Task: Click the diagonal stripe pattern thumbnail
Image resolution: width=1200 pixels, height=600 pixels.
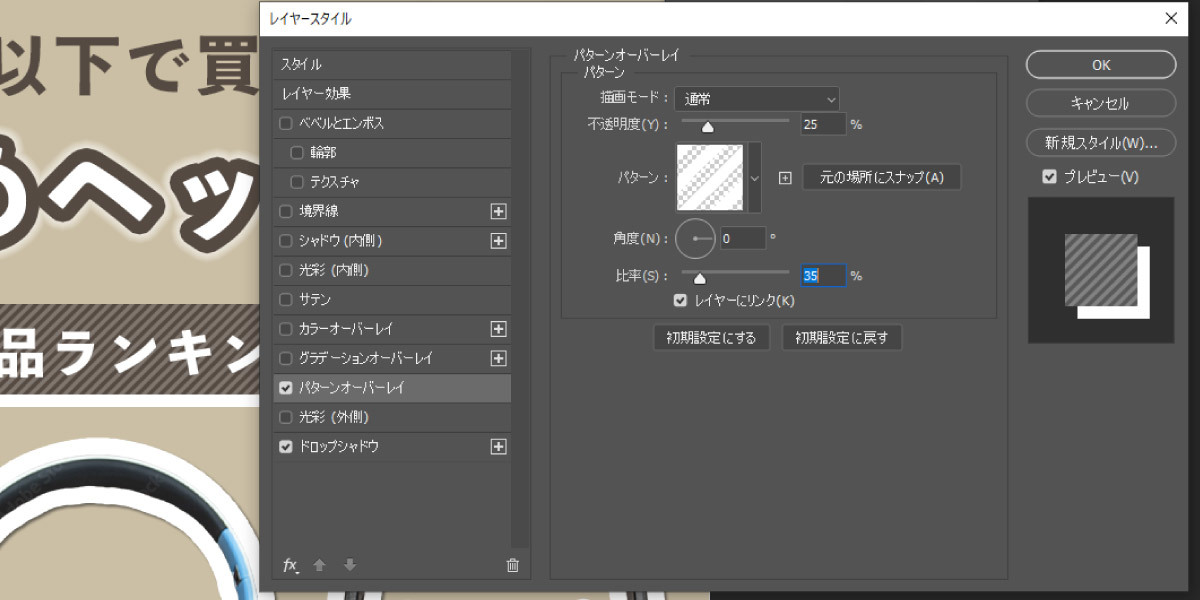Action: pyautogui.click(x=710, y=178)
